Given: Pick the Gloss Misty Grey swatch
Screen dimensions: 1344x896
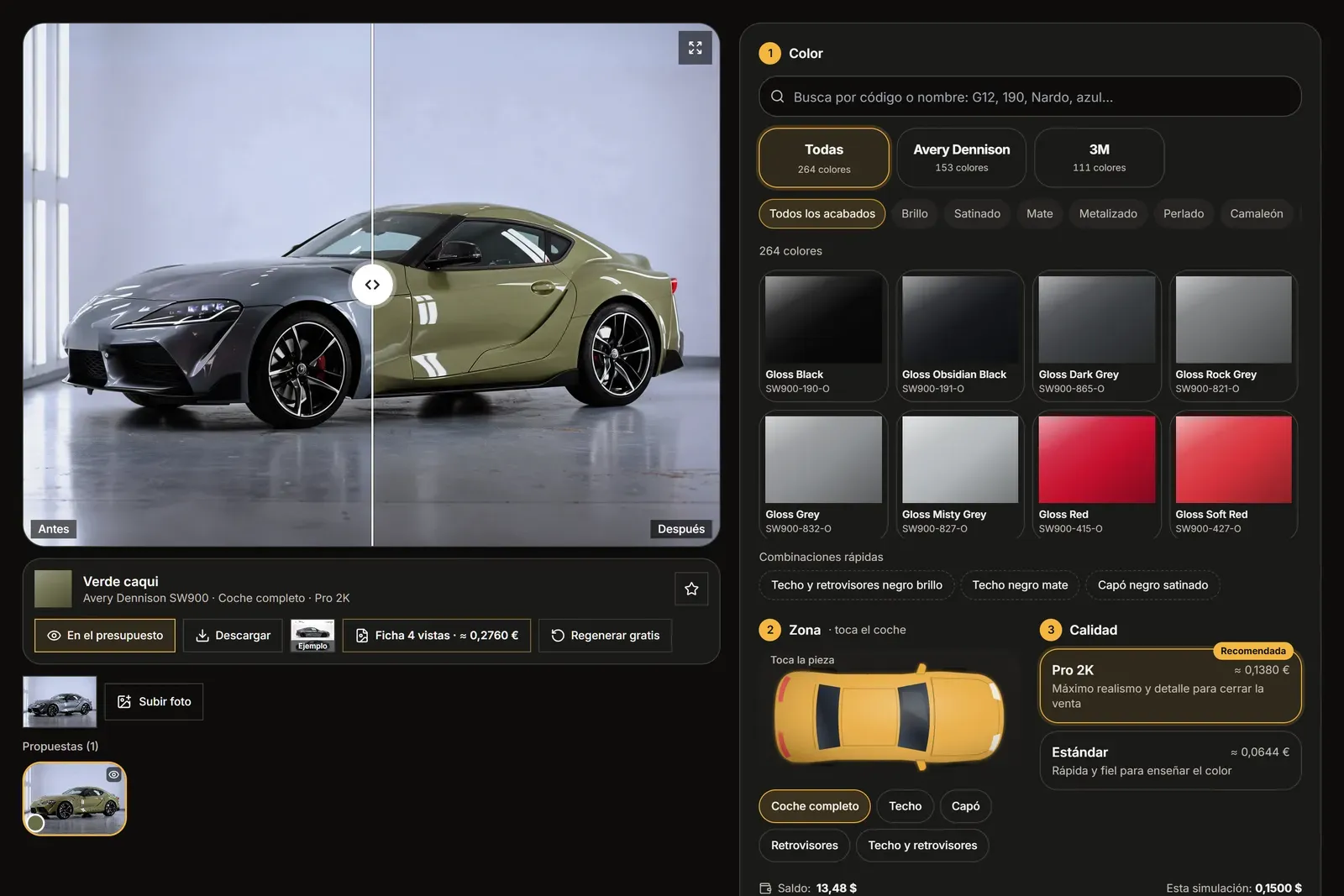Looking at the screenshot, I should tap(960, 475).
